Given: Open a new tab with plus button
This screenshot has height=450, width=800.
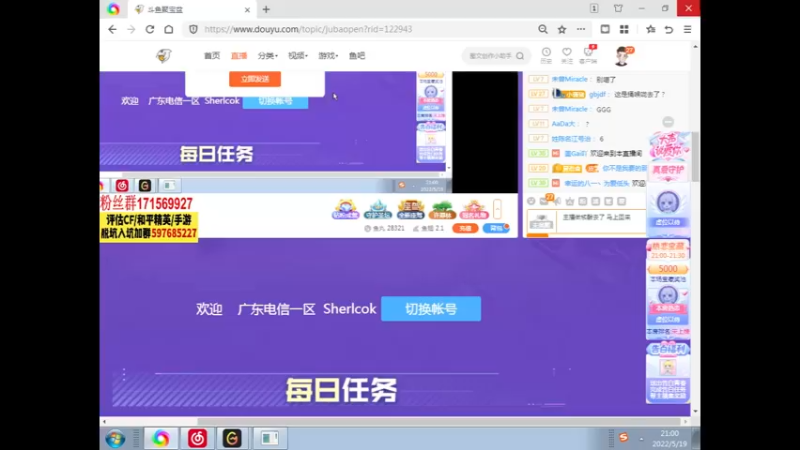Looking at the screenshot, I should tap(266, 9).
